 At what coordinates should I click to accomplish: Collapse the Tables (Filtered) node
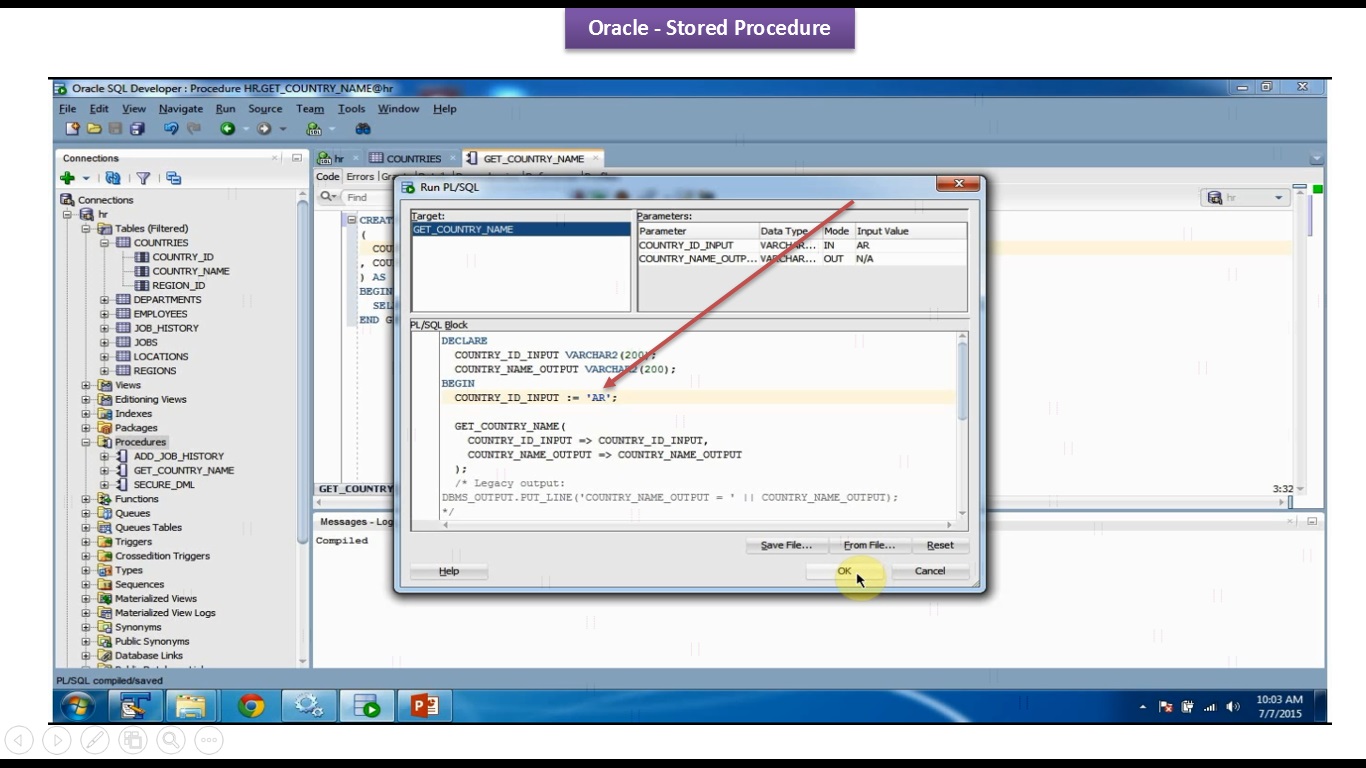pos(86,229)
